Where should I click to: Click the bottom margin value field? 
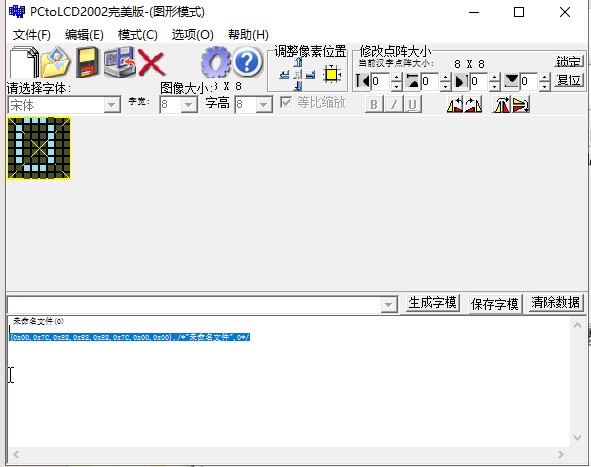click(529, 81)
